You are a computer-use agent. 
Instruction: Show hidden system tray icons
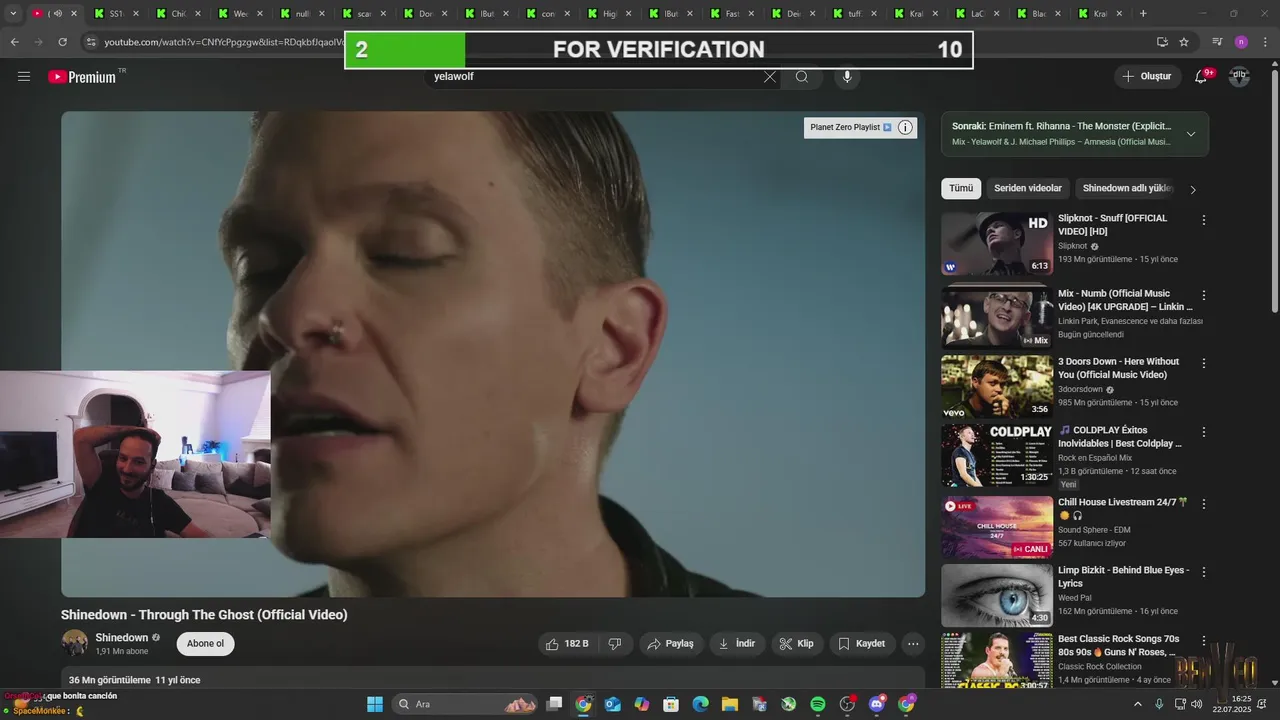click(x=1137, y=704)
